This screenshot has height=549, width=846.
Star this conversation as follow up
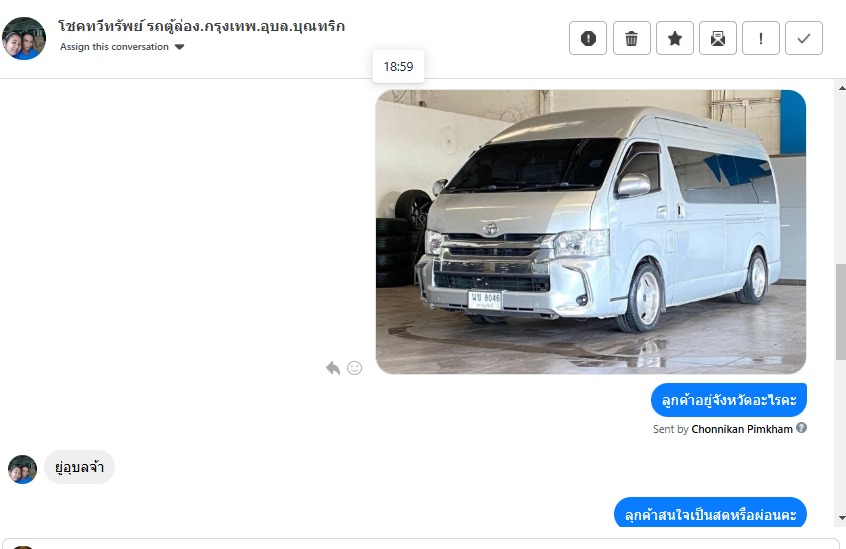[674, 38]
